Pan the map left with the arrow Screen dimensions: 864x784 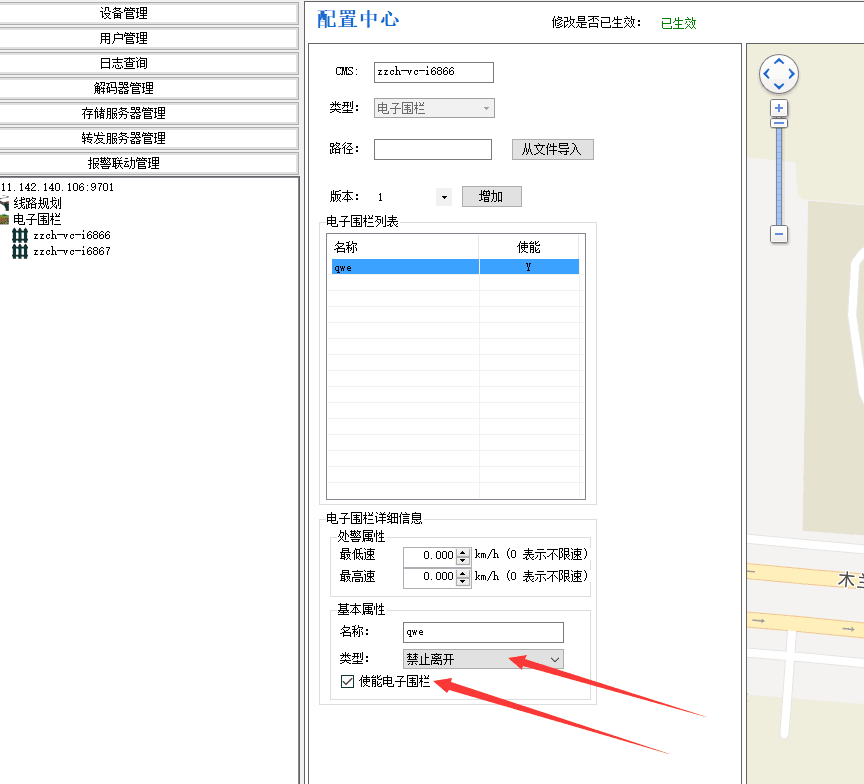click(767, 75)
